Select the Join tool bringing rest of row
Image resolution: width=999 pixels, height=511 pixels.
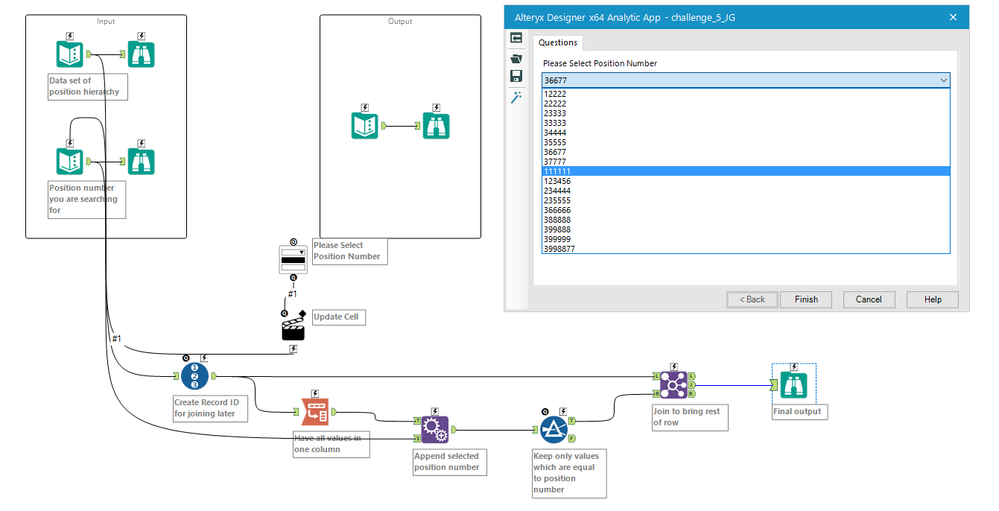tap(673, 385)
